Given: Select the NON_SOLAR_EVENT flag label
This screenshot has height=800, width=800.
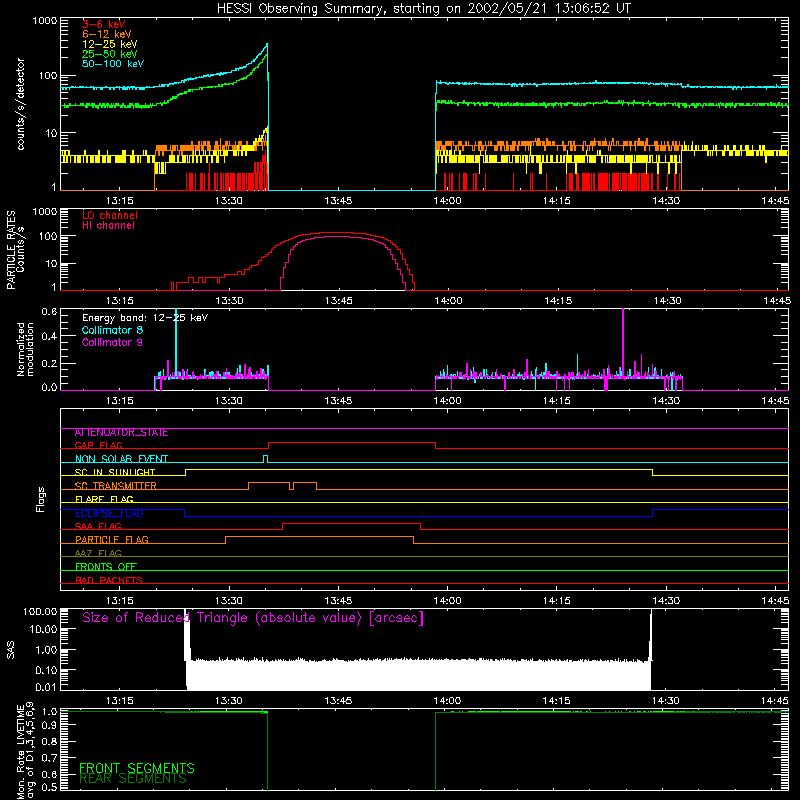Looking at the screenshot, I should pos(121,459).
